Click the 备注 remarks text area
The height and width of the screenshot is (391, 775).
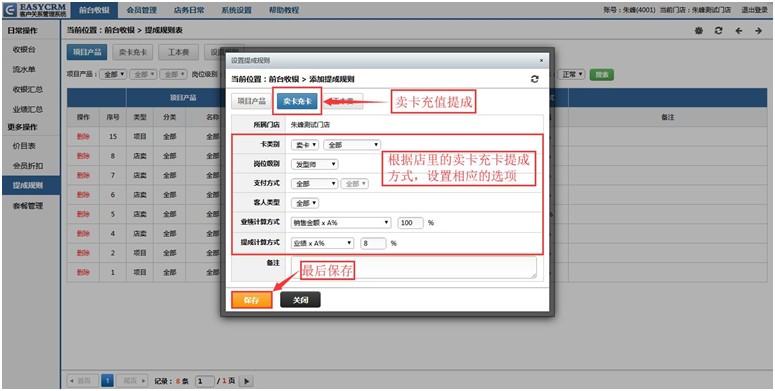414,267
